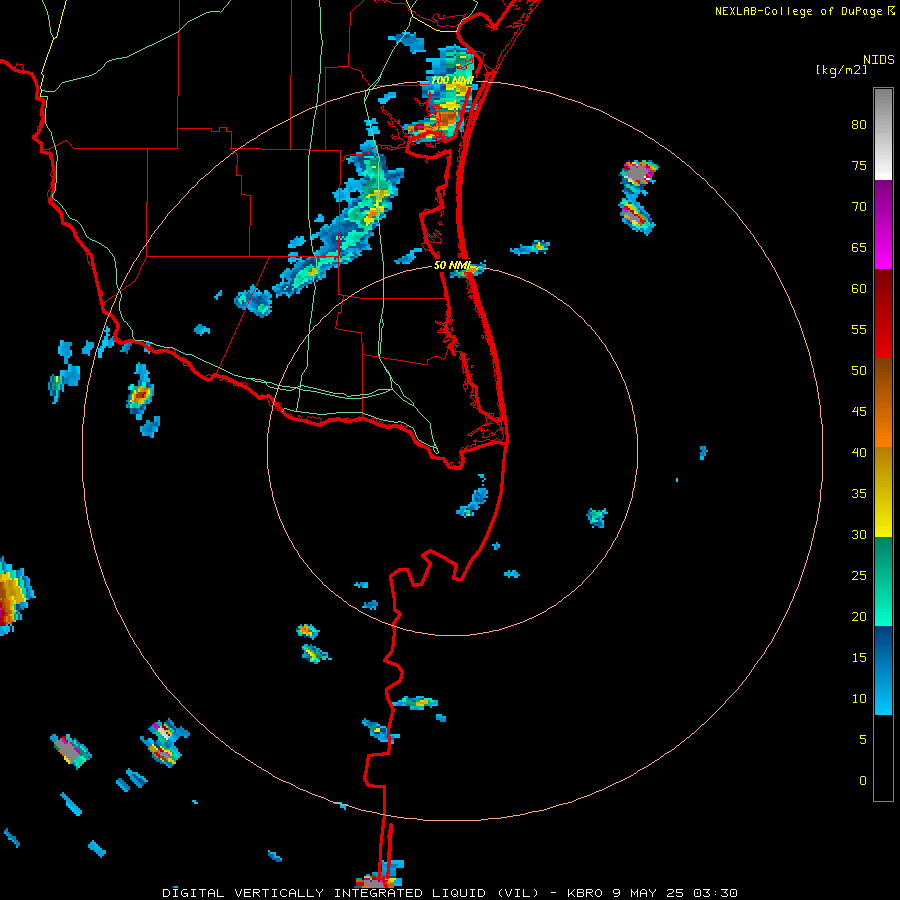Screen dimensions: 900x900
Task: Click the 5 value on the VIL scale
Action: click(x=863, y=740)
